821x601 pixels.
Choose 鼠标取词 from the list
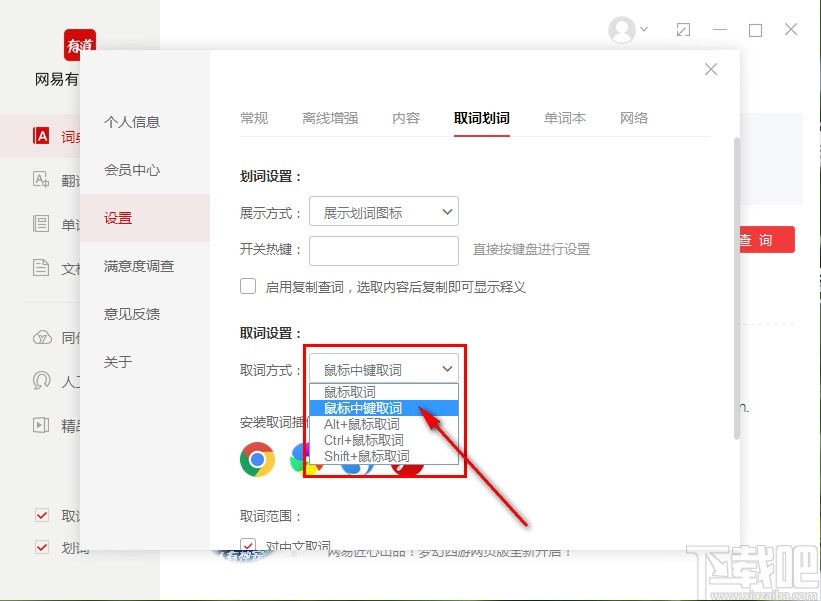click(384, 392)
